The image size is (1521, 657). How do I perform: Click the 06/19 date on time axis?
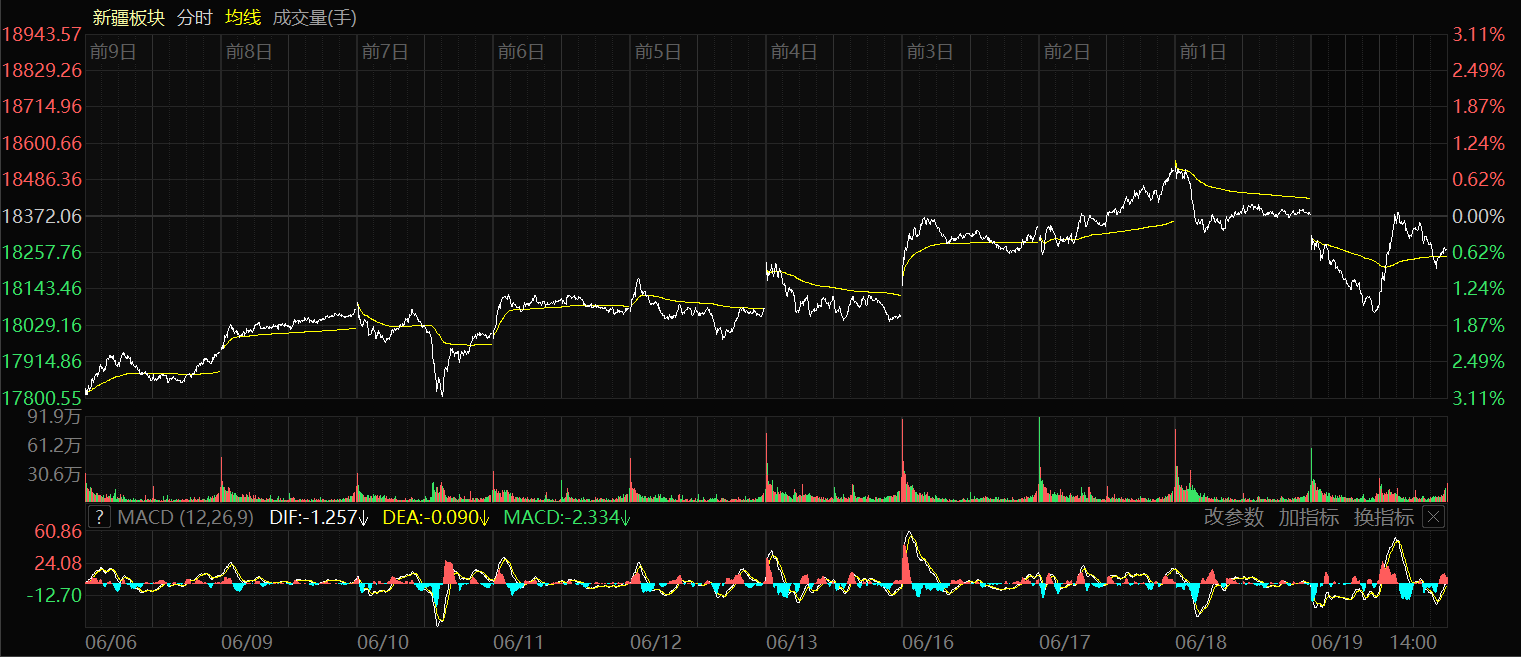click(1336, 641)
